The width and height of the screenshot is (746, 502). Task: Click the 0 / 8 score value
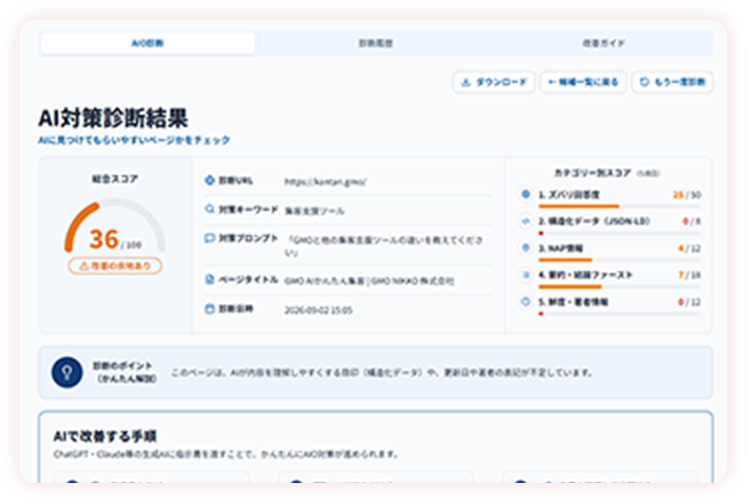[692, 221]
